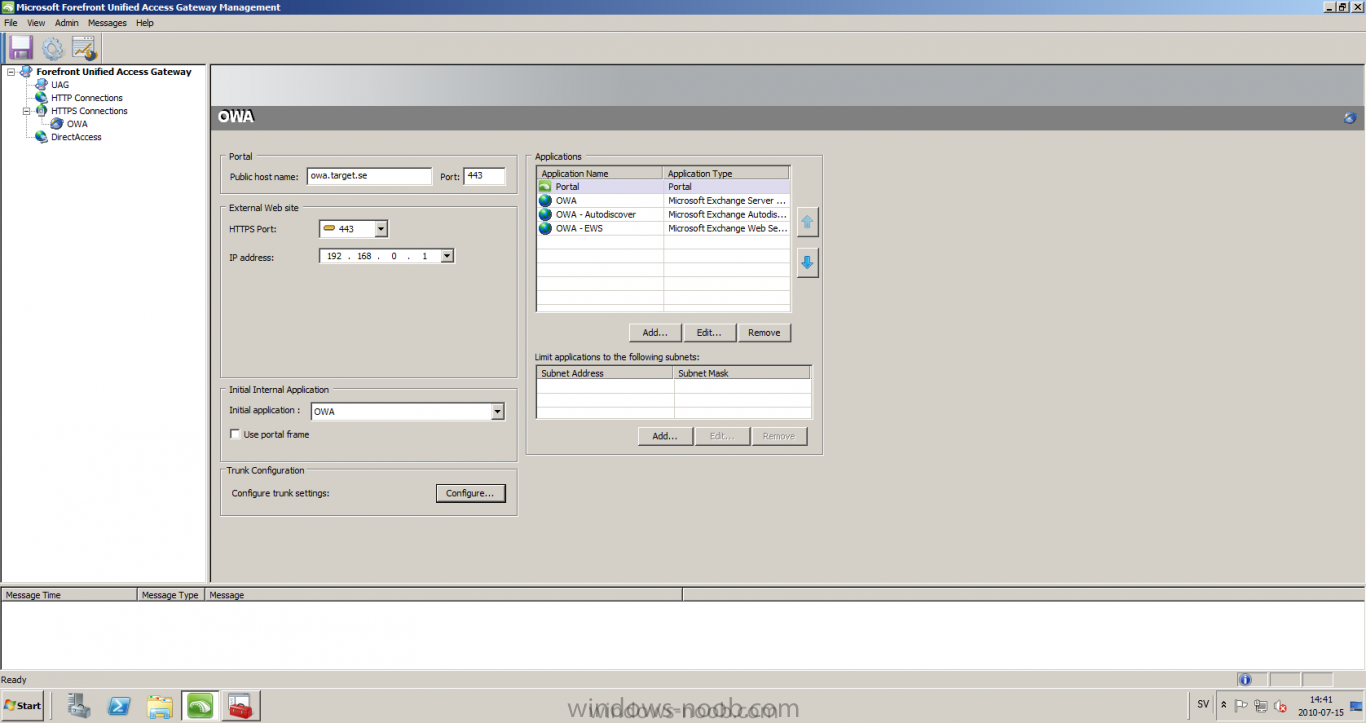Select the DirectAccess tree item label
1366x723 pixels.
76,137
